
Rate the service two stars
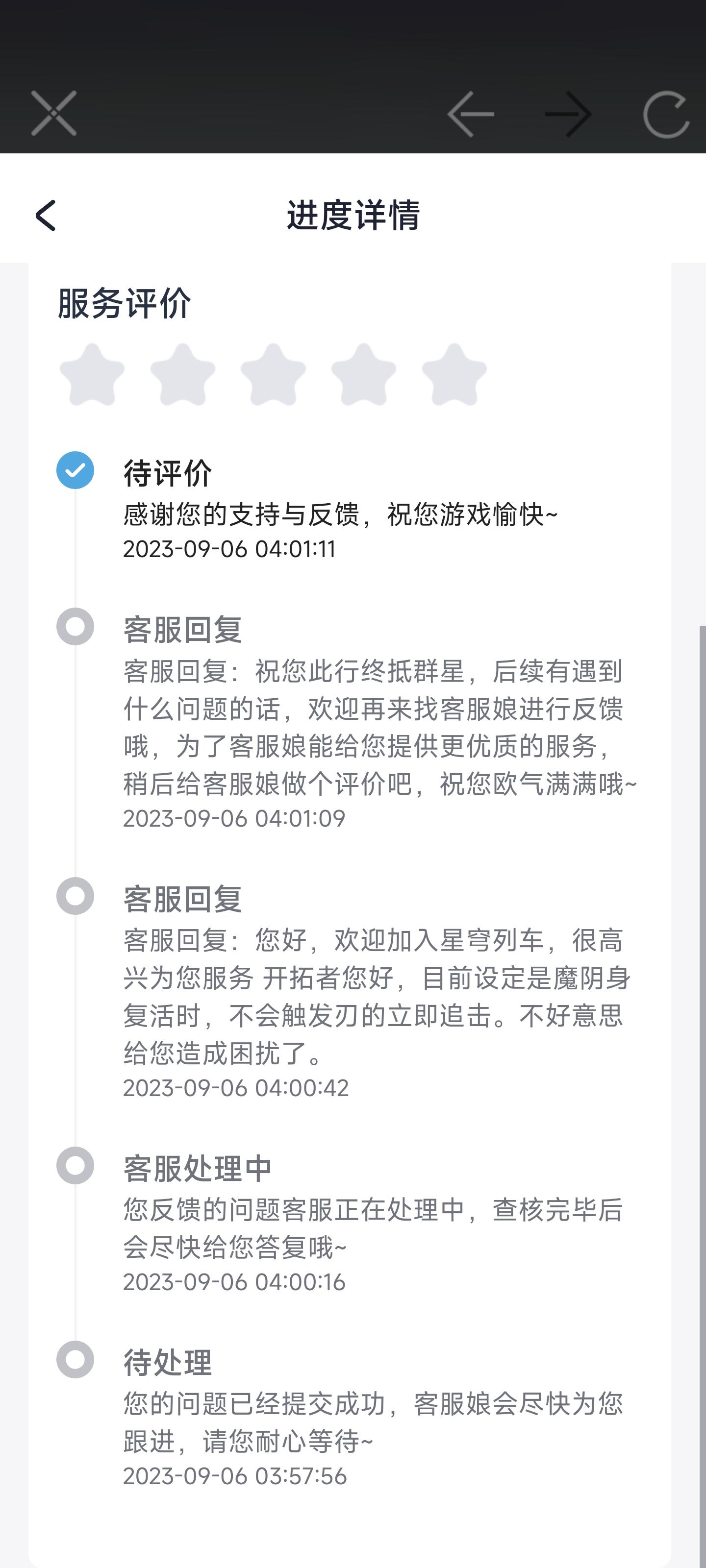tap(183, 374)
